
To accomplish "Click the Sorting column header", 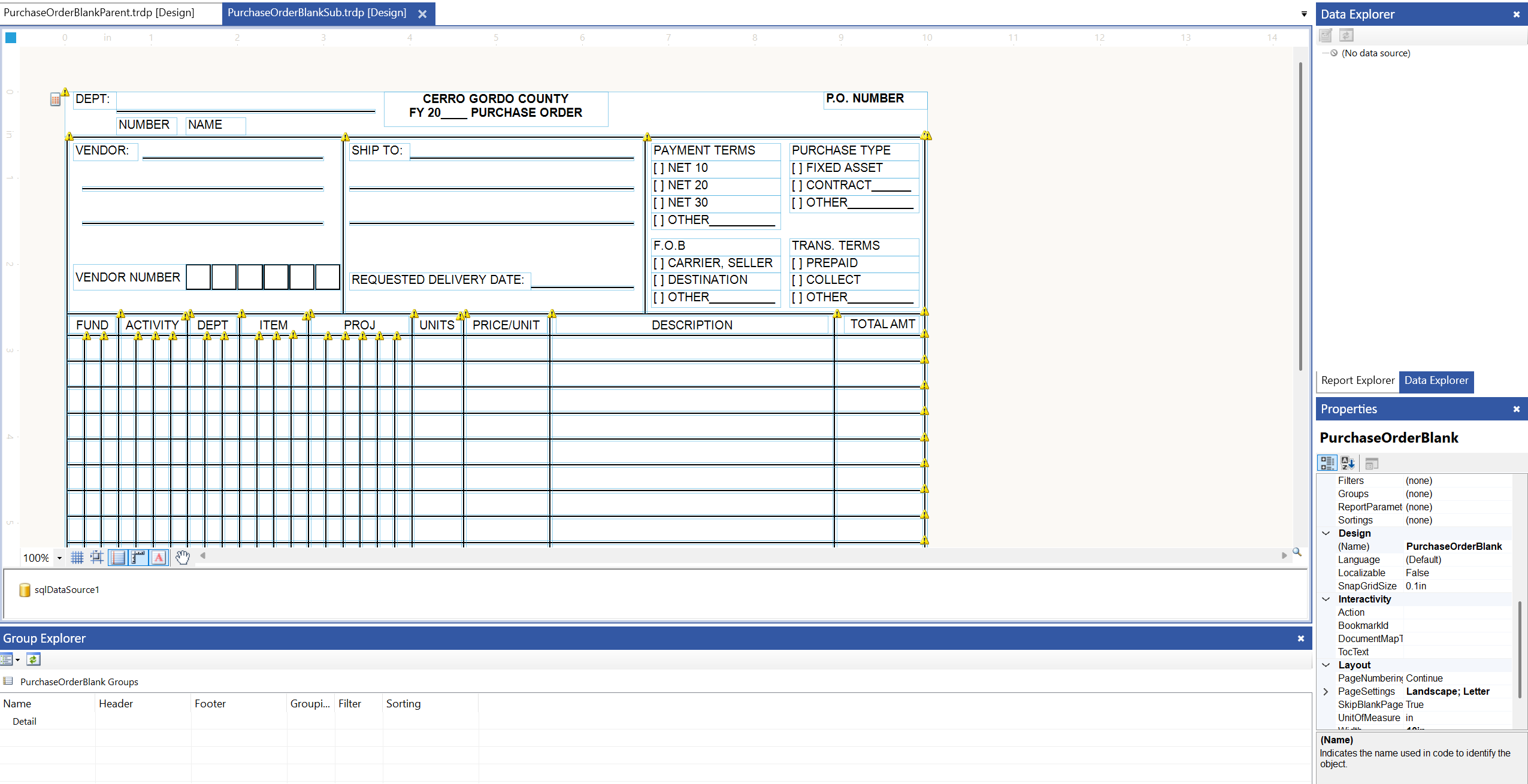I will pos(403,704).
